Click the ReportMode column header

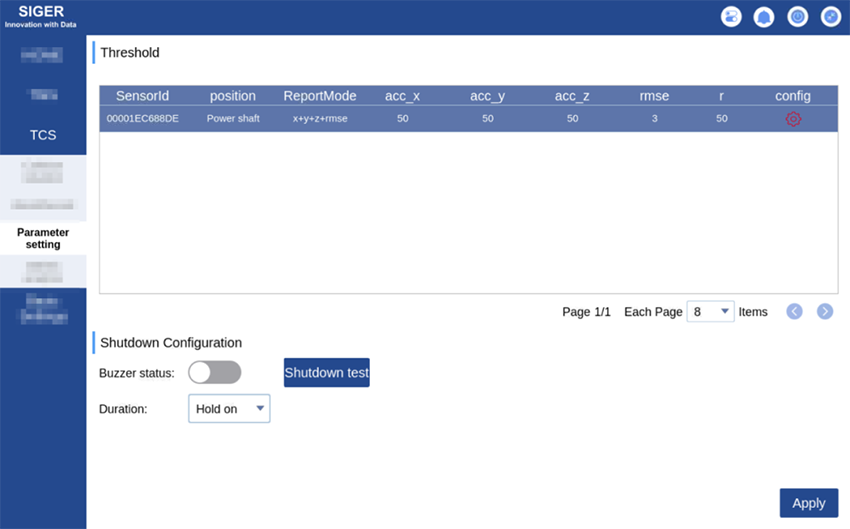point(320,96)
